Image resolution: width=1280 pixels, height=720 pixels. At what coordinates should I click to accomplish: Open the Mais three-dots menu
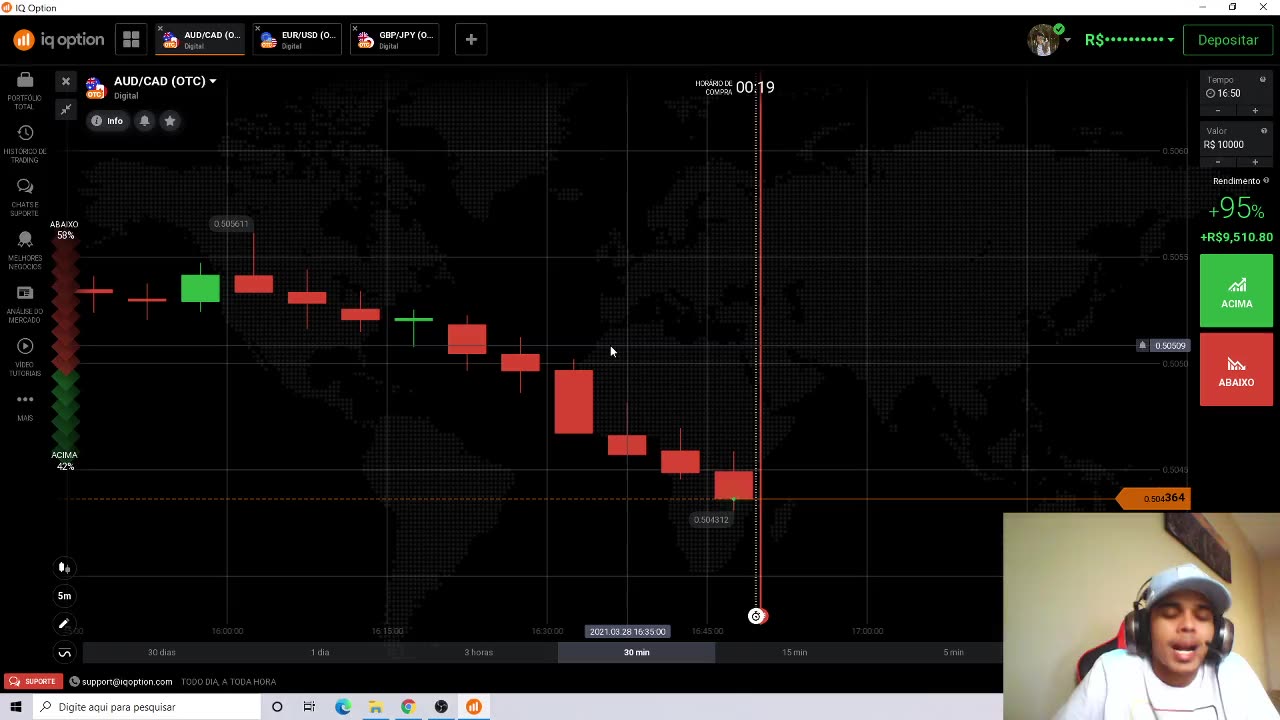[25, 405]
